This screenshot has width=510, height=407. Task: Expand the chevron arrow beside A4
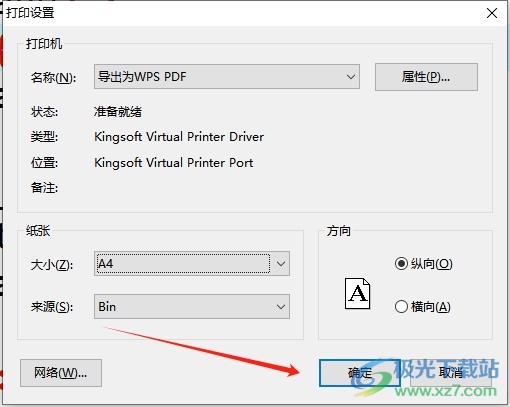(281, 264)
